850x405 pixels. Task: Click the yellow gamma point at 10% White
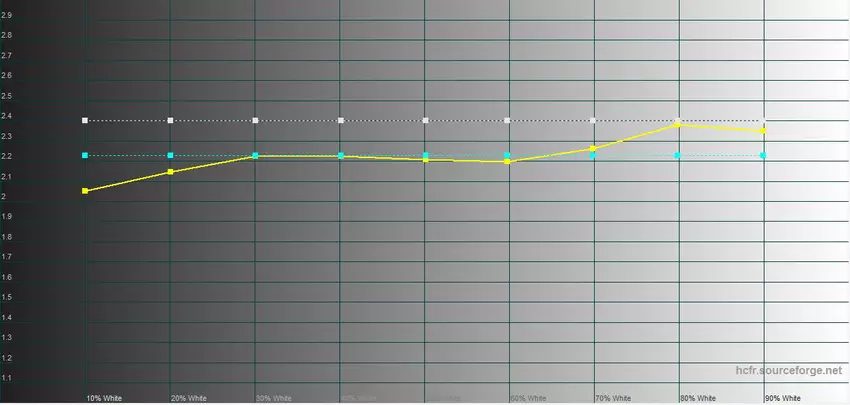(x=85, y=190)
